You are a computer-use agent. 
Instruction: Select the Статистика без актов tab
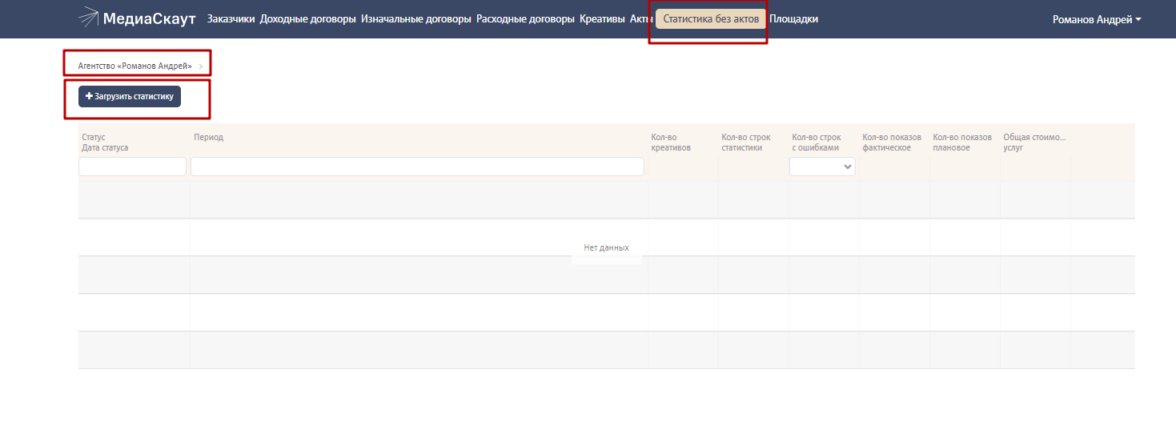tap(711, 19)
